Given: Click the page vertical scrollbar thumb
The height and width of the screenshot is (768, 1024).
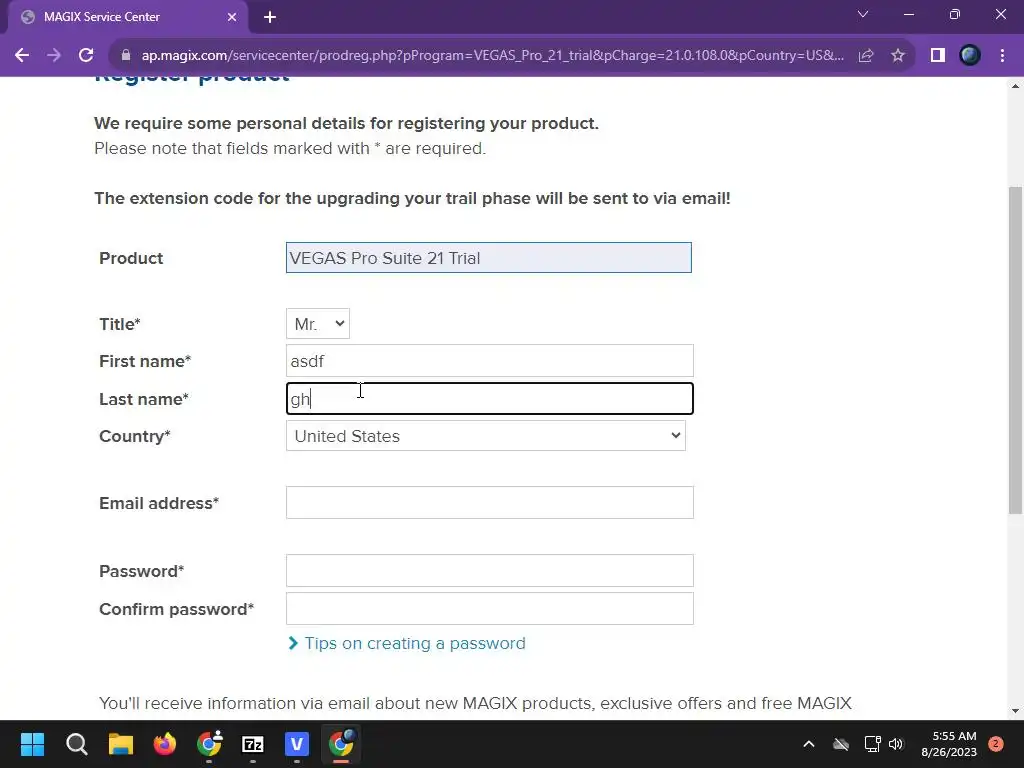Looking at the screenshot, I should point(1016,350).
